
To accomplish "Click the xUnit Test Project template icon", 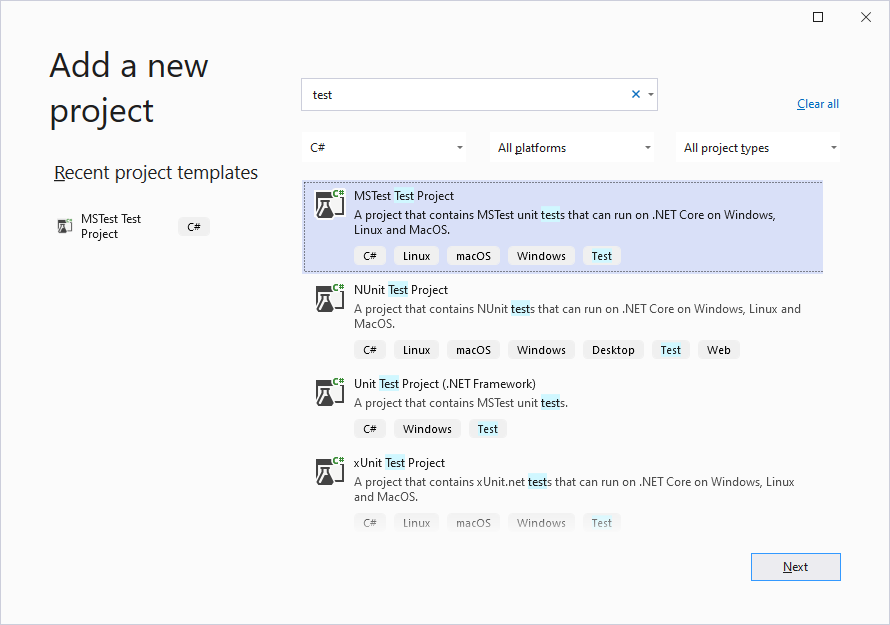I will coord(328,470).
